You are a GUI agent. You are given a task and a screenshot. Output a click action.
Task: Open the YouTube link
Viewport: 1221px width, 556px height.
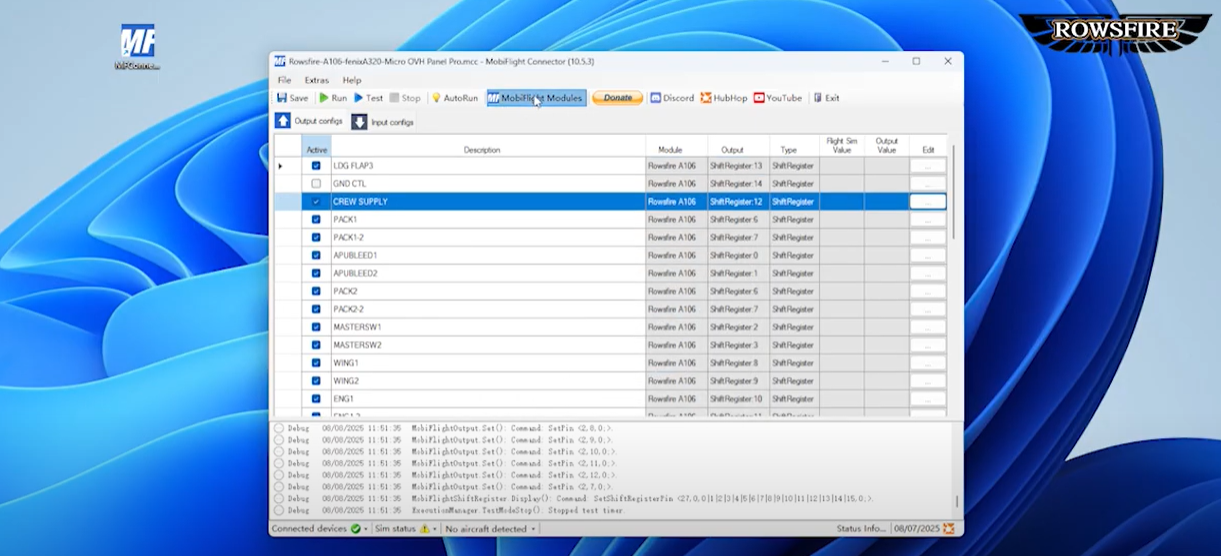(778, 98)
